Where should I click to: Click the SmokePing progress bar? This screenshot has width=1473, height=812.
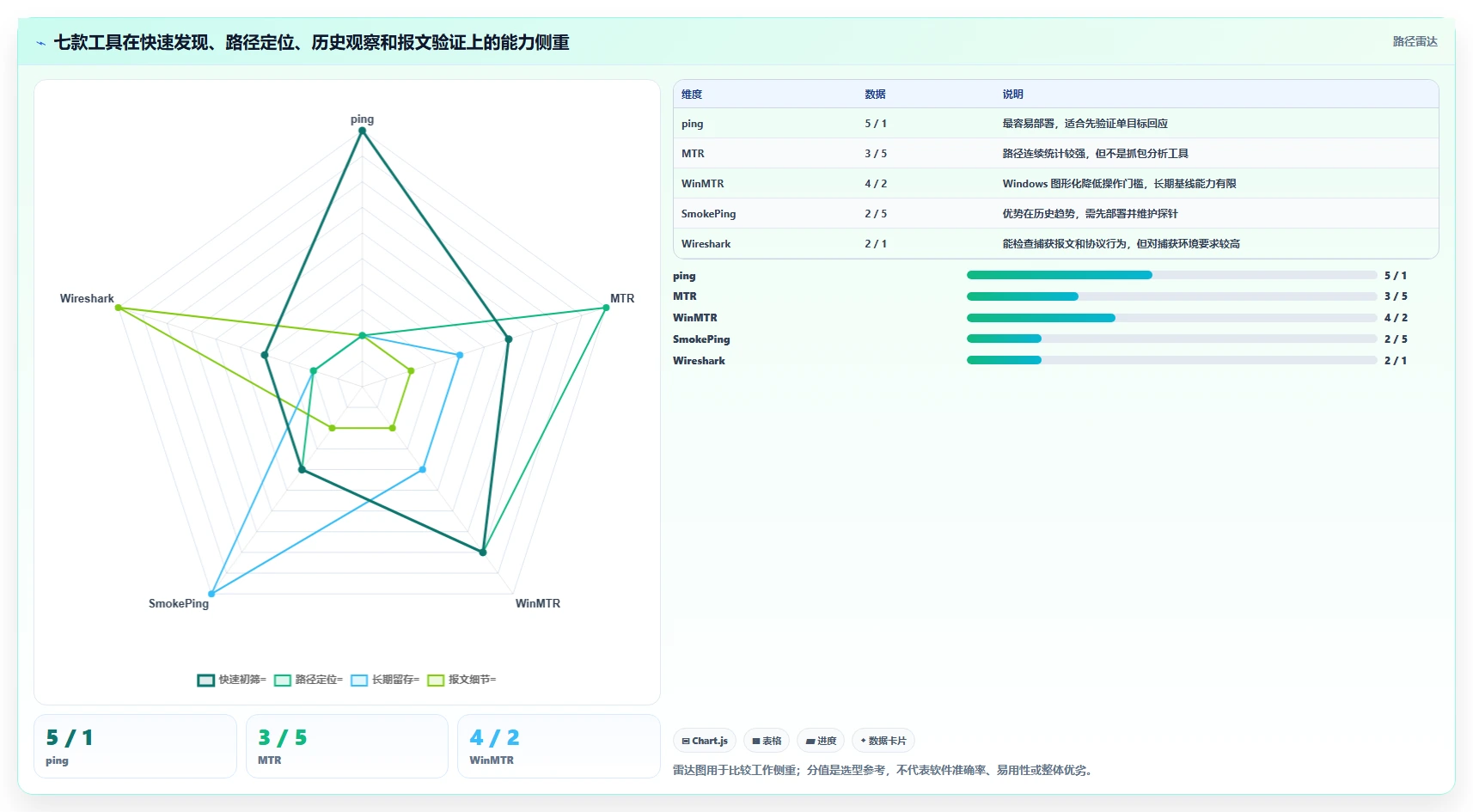point(1171,339)
